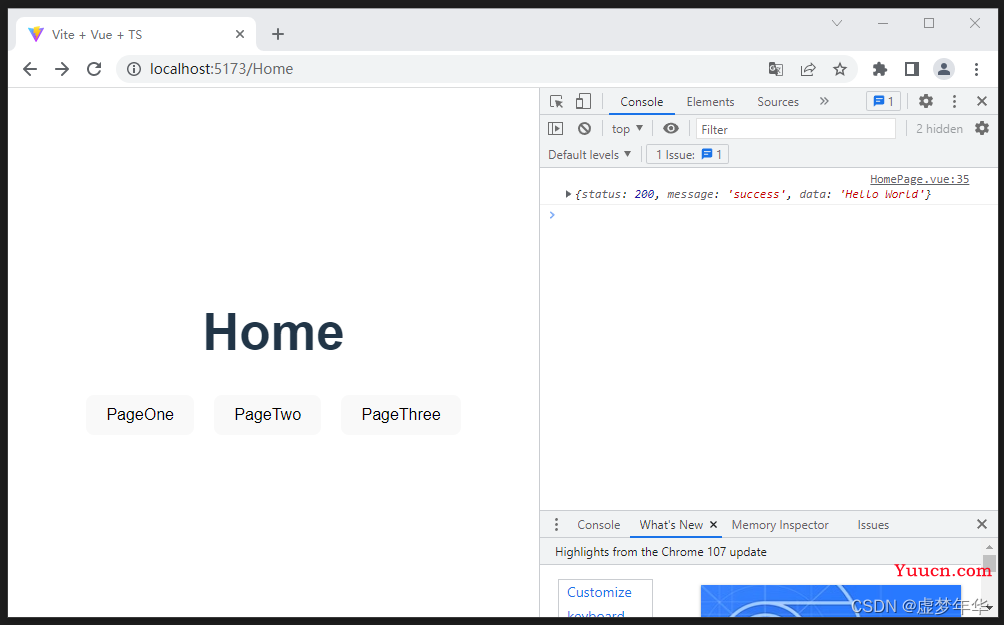Viewport: 1004px width, 625px height.
Task: Close the What's New tab
Action: 713,524
